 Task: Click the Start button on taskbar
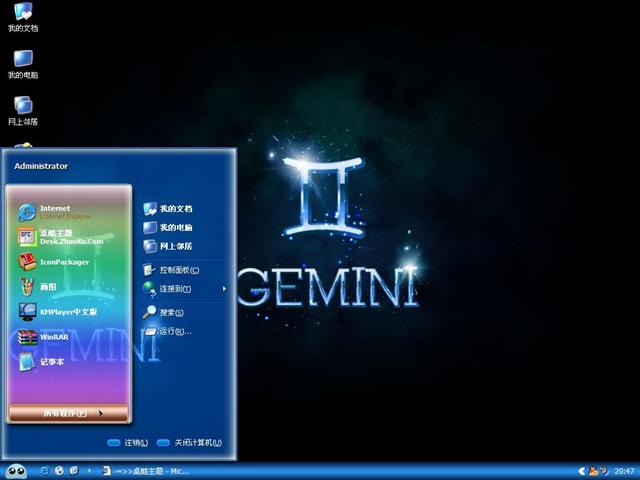tap(16, 471)
